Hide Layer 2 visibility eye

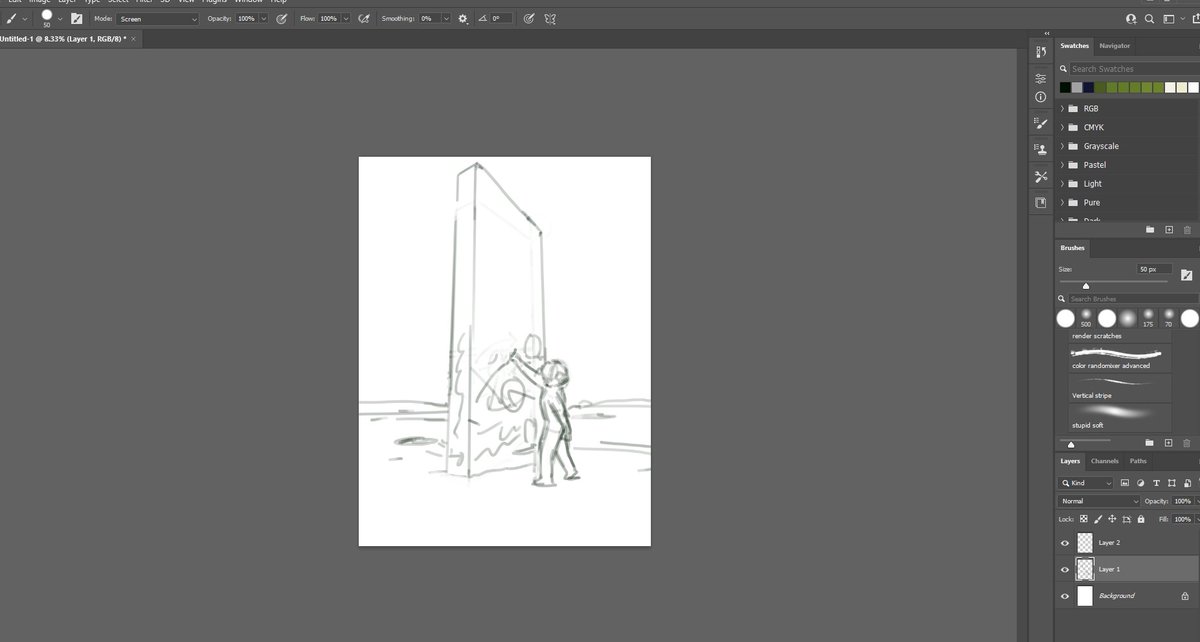pos(1065,543)
